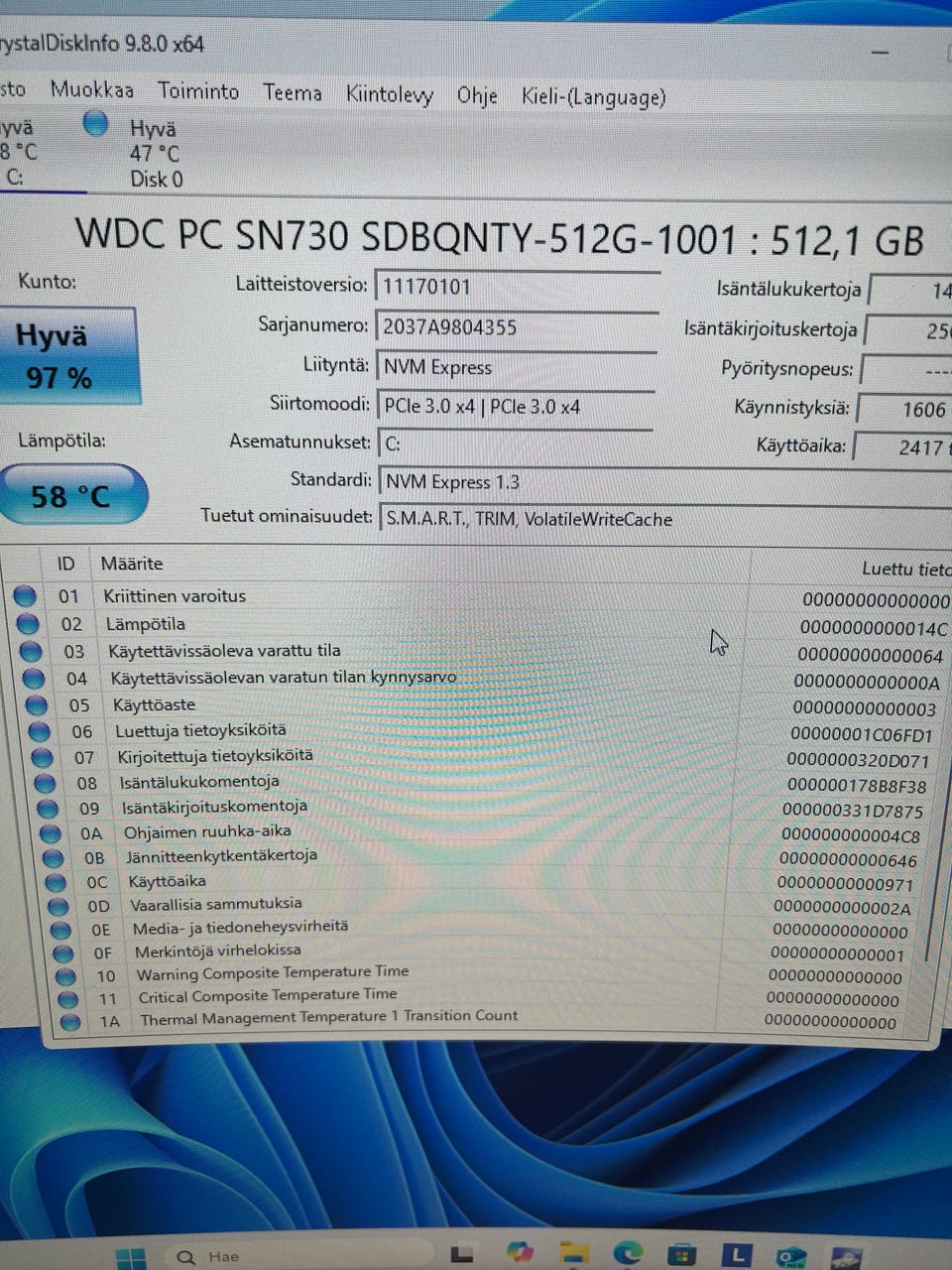Screen dimensions: 952x1270
Task: Click the 58 °C temperature button
Action: point(71,495)
